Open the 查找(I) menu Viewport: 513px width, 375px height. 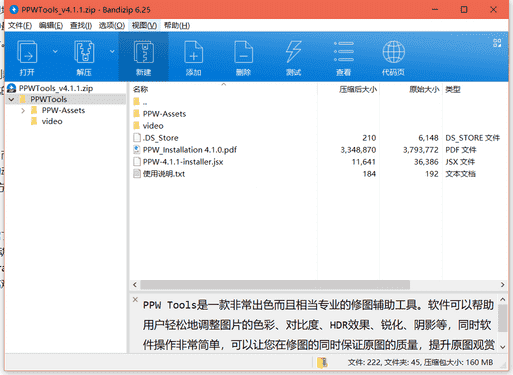tap(81, 26)
